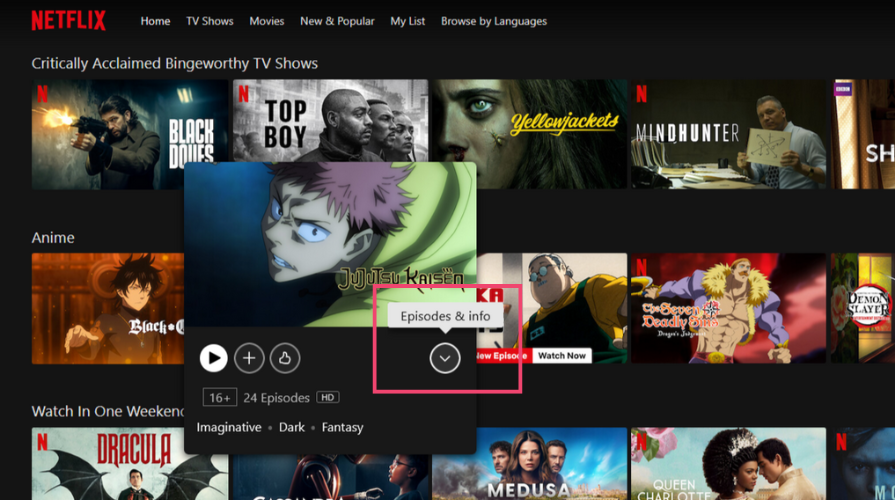Click the Jujutsu Kaisen title logo

[401, 278]
